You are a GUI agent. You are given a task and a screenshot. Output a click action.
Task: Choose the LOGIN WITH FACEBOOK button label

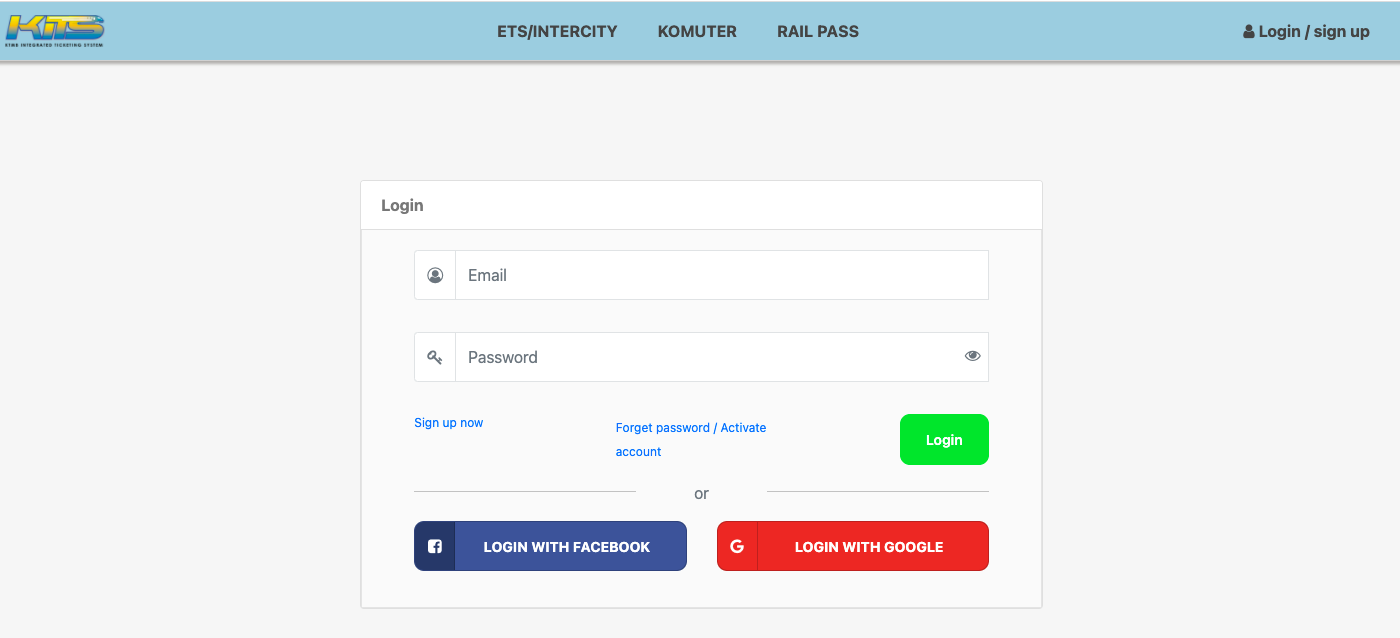[566, 547]
